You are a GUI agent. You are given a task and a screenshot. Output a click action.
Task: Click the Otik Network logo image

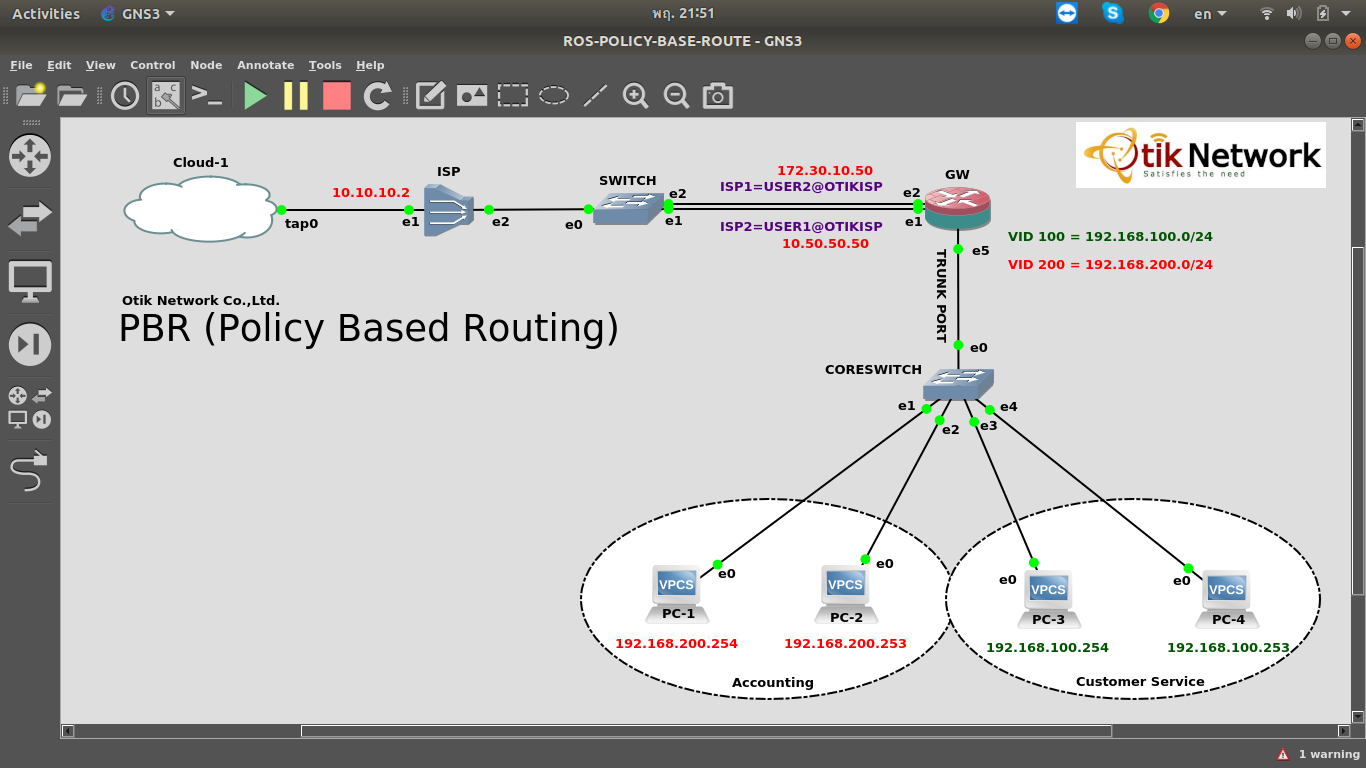tap(1201, 155)
